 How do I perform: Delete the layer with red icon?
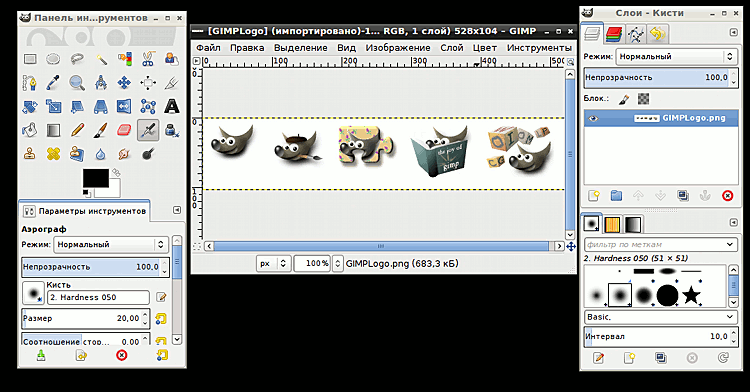point(727,196)
